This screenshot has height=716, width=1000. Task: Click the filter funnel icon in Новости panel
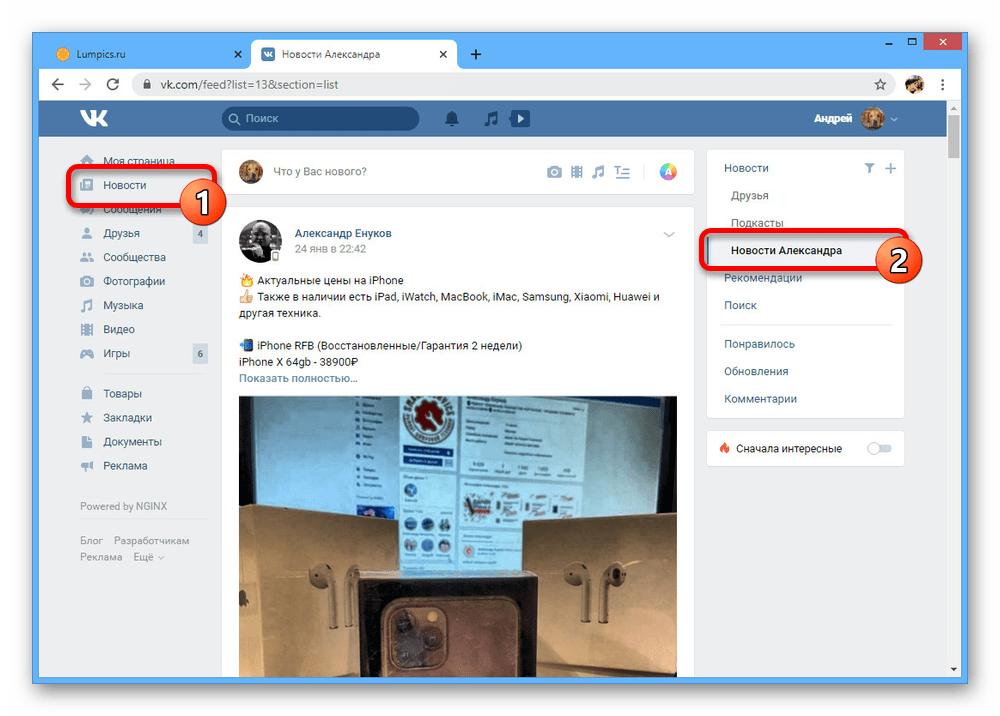(869, 168)
